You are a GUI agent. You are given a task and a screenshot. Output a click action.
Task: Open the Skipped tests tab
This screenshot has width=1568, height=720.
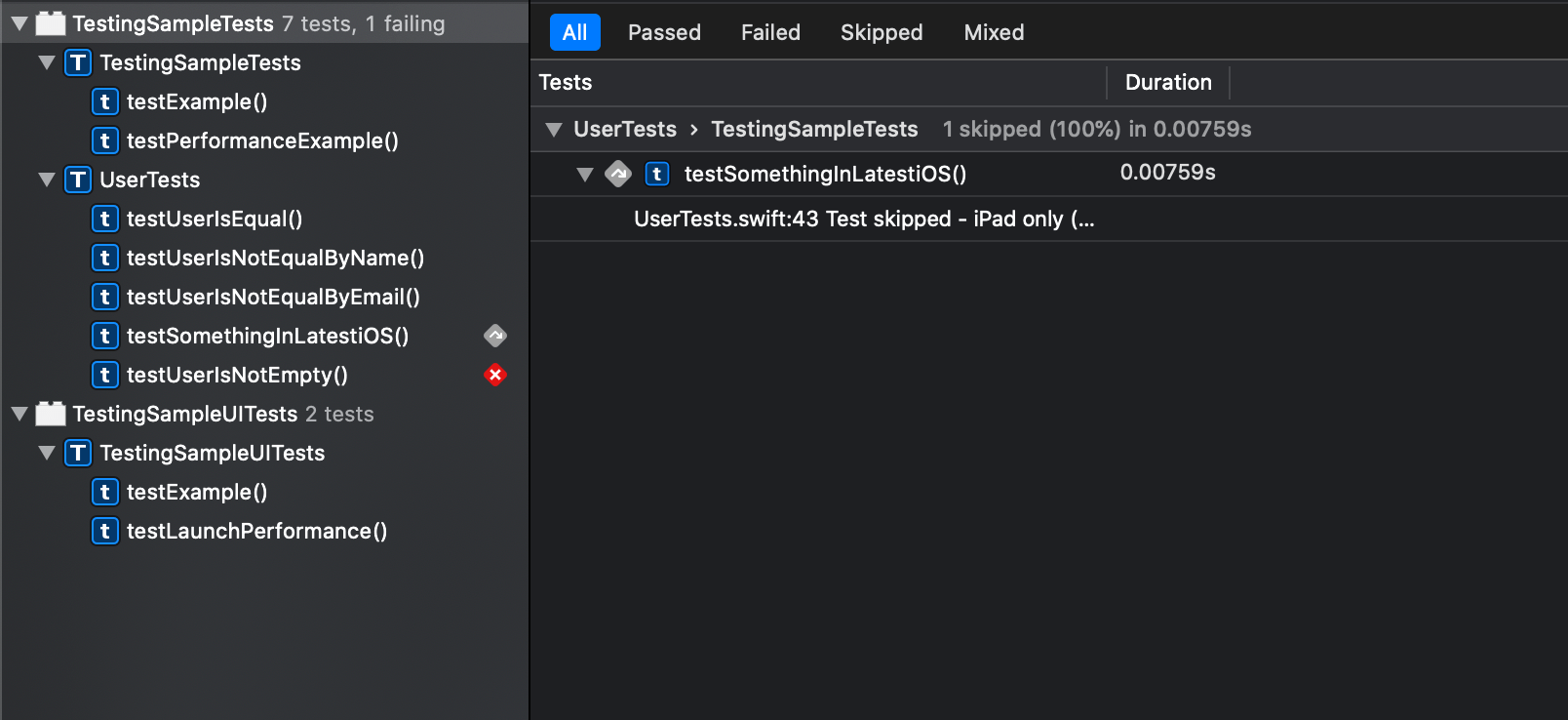click(881, 32)
